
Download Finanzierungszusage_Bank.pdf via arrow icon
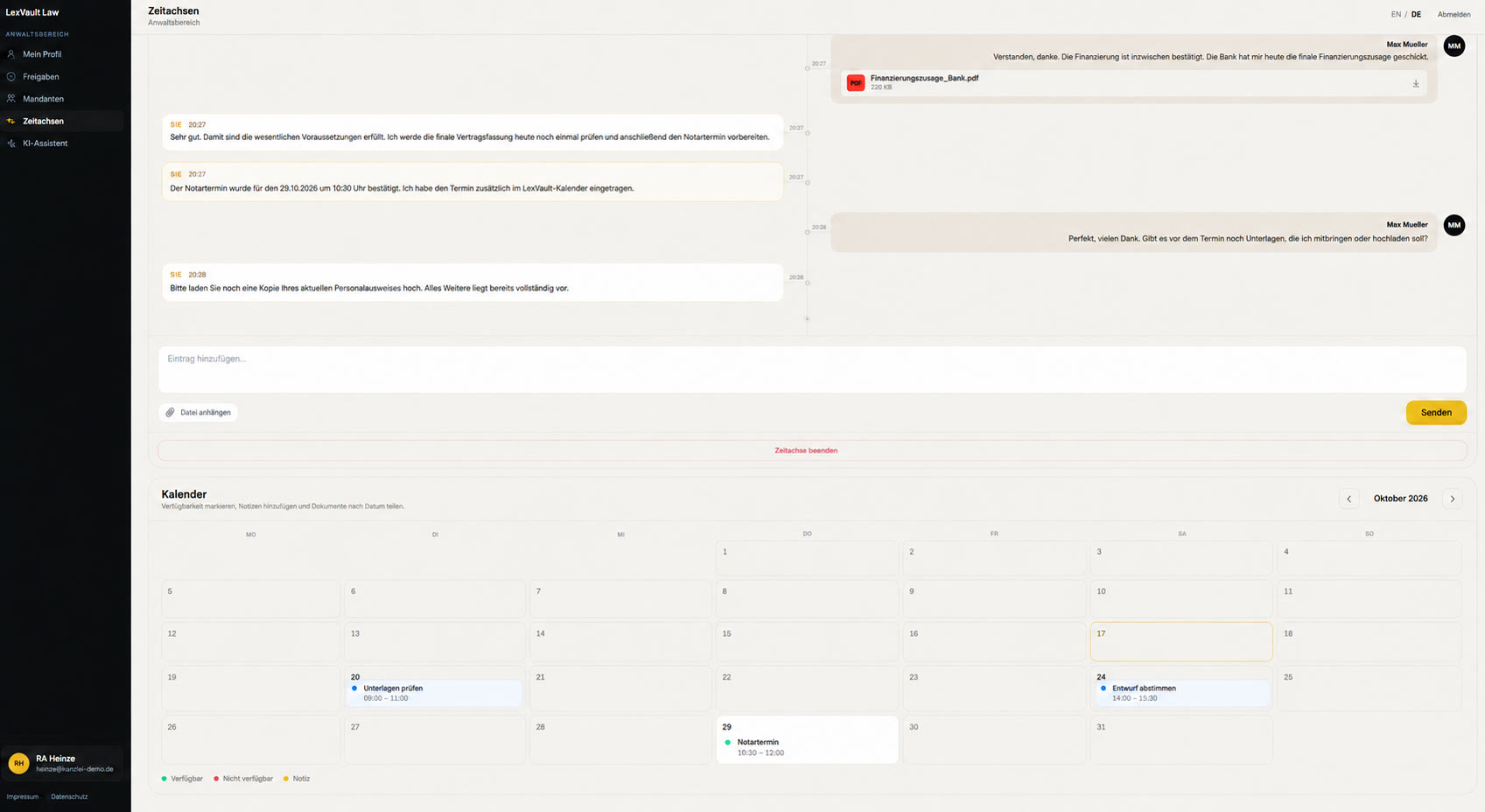pyautogui.click(x=1416, y=83)
